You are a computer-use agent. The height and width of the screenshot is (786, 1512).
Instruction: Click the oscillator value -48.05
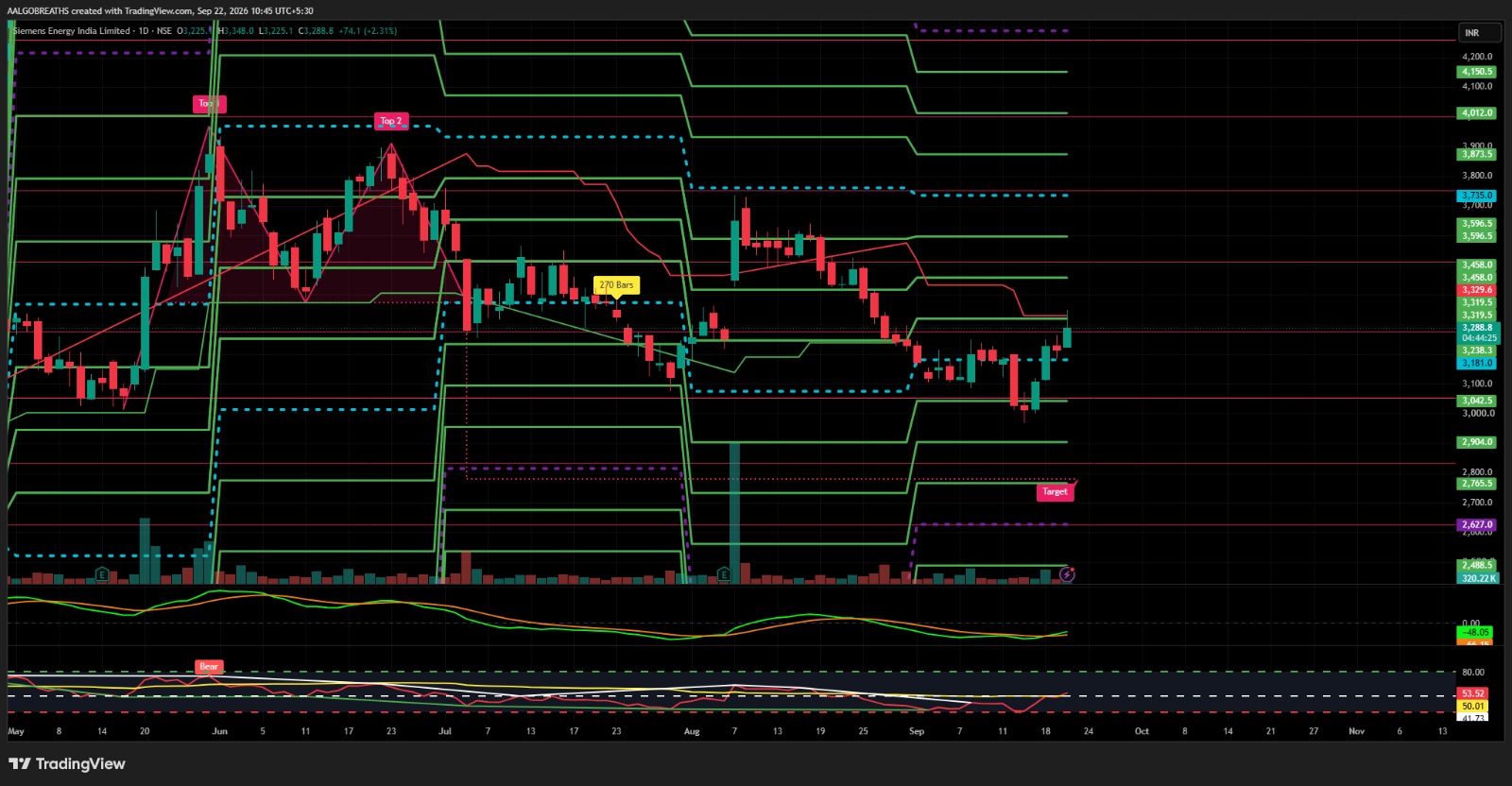1475,633
